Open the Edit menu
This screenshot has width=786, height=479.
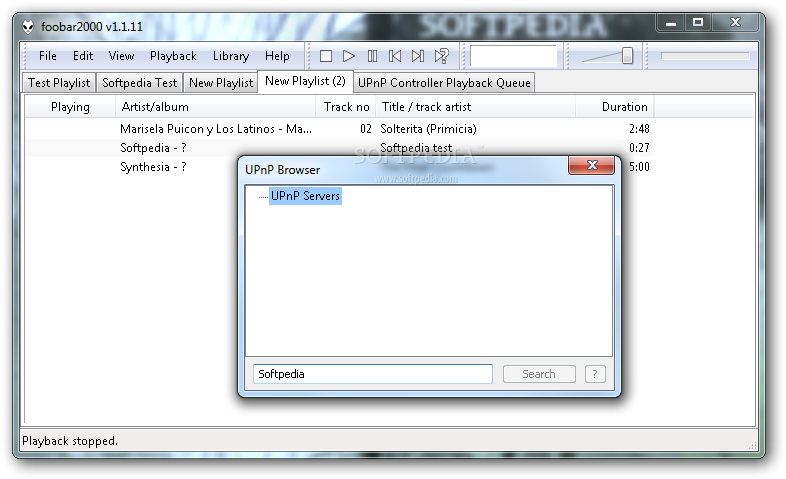click(83, 56)
